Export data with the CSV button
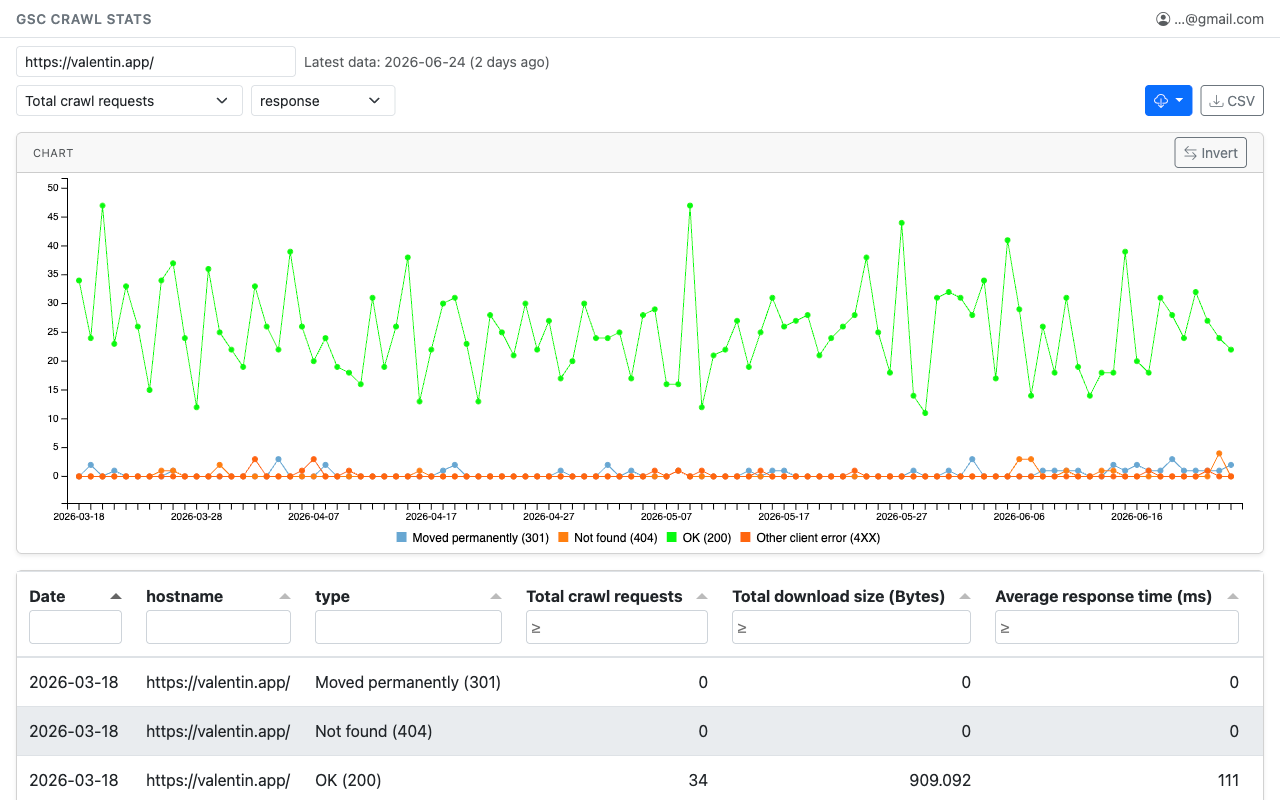1280x800 pixels. click(x=1232, y=101)
